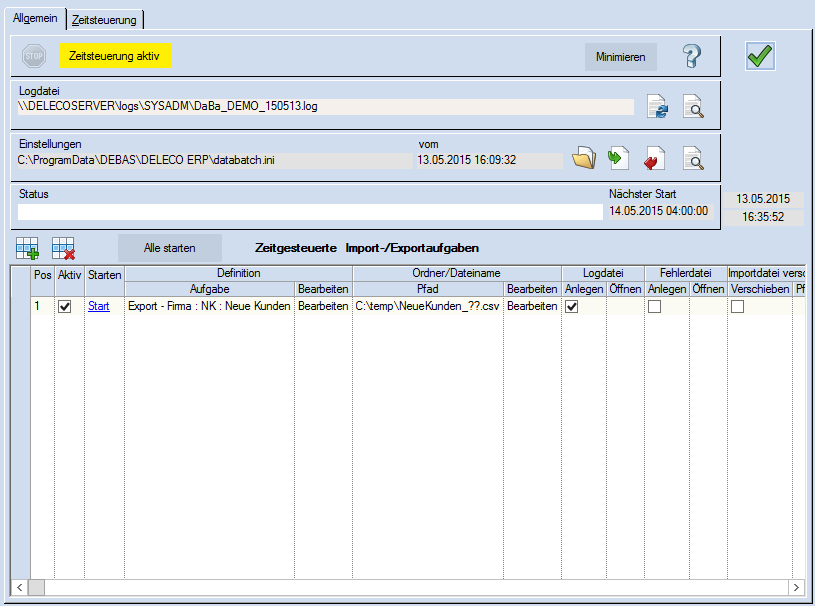Image resolution: width=815 pixels, height=606 pixels.
Task: Refresh the log file with blue arrows icon
Action: coord(657,105)
